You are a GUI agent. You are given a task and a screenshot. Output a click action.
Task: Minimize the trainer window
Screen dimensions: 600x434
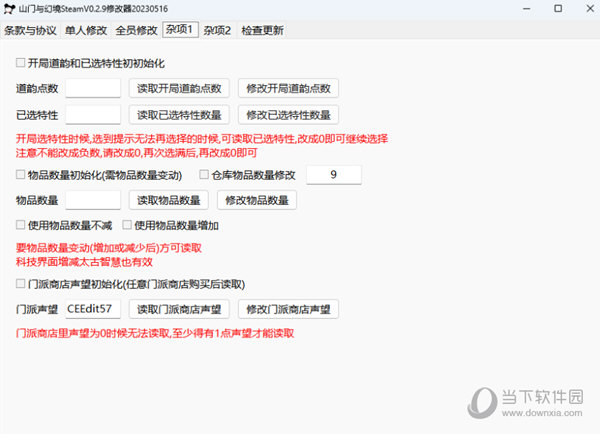coord(527,8)
